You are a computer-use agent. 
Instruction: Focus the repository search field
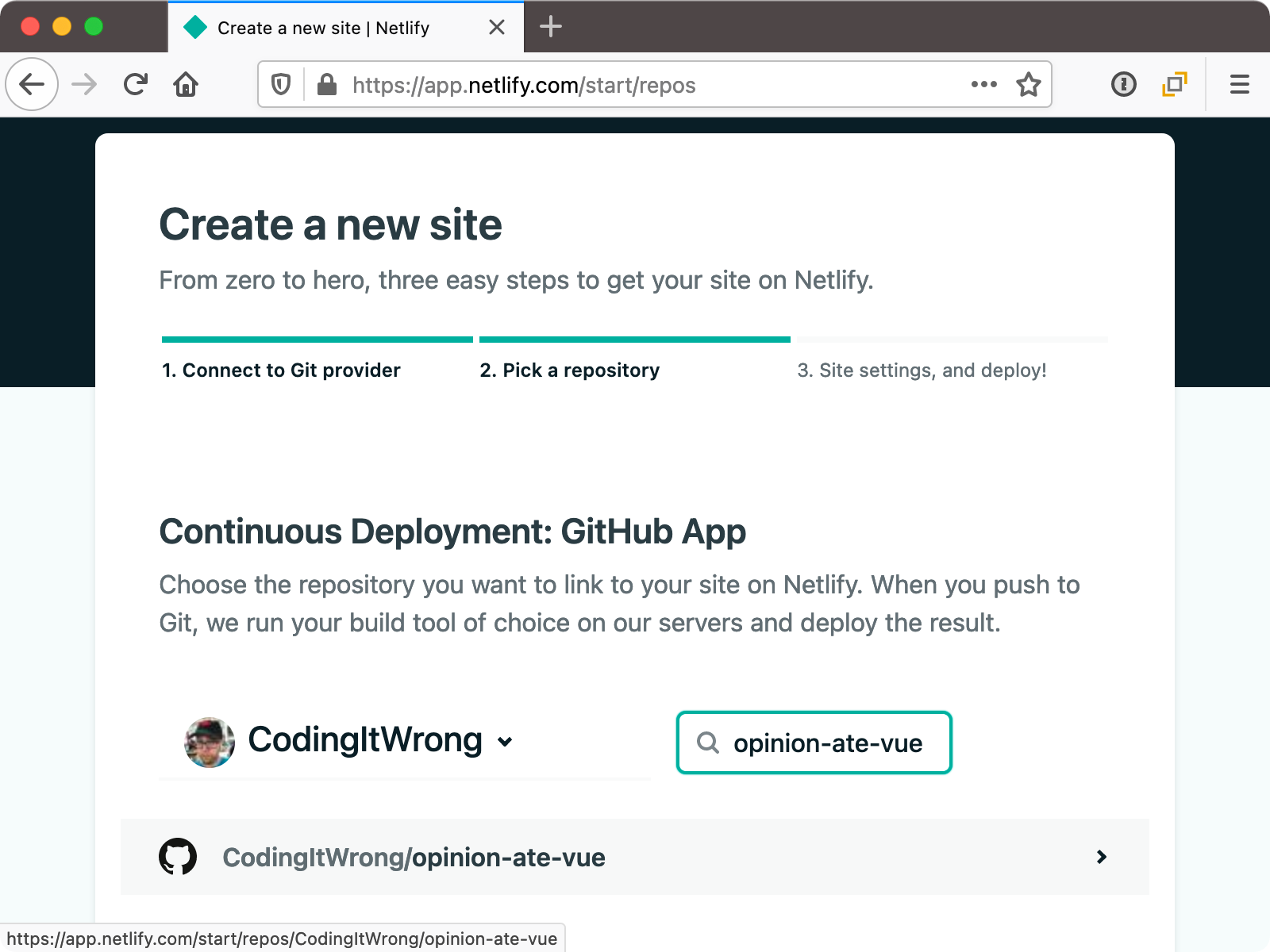(814, 743)
